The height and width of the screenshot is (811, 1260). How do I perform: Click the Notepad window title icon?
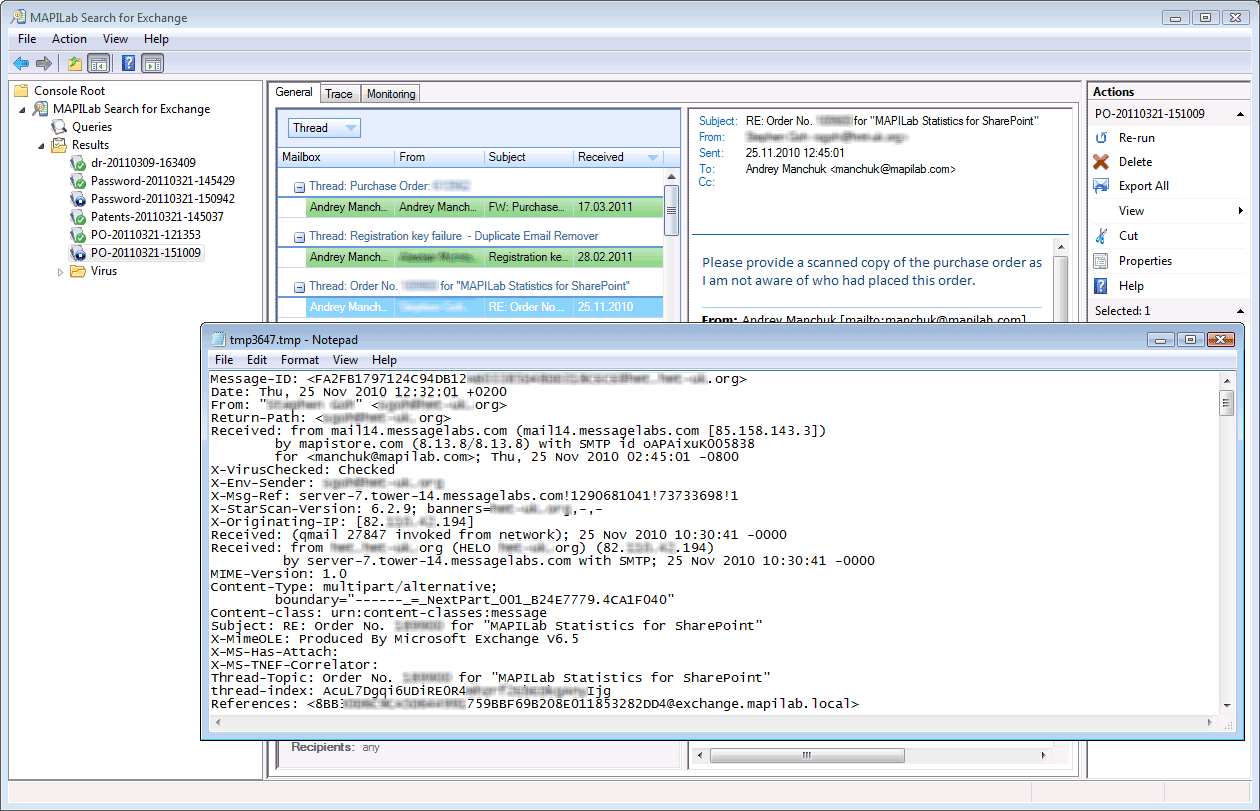[x=218, y=340]
